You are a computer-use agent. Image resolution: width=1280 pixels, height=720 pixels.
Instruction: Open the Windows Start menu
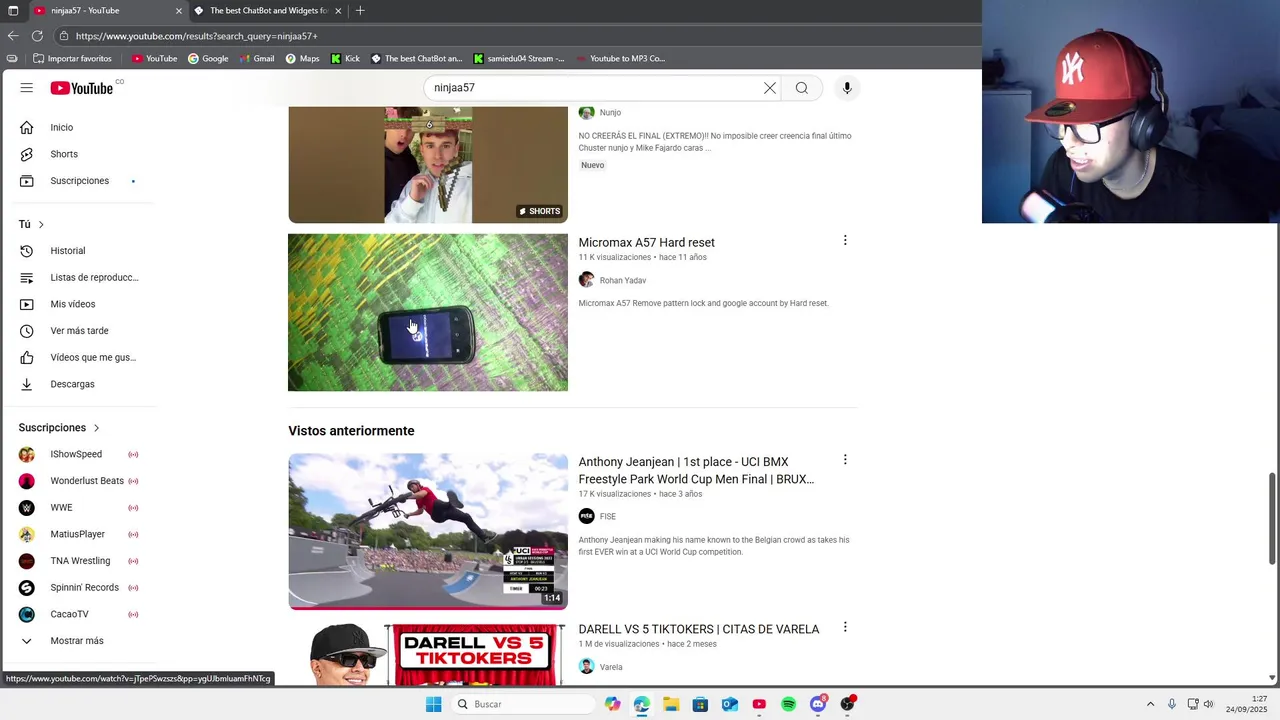(x=433, y=704)
